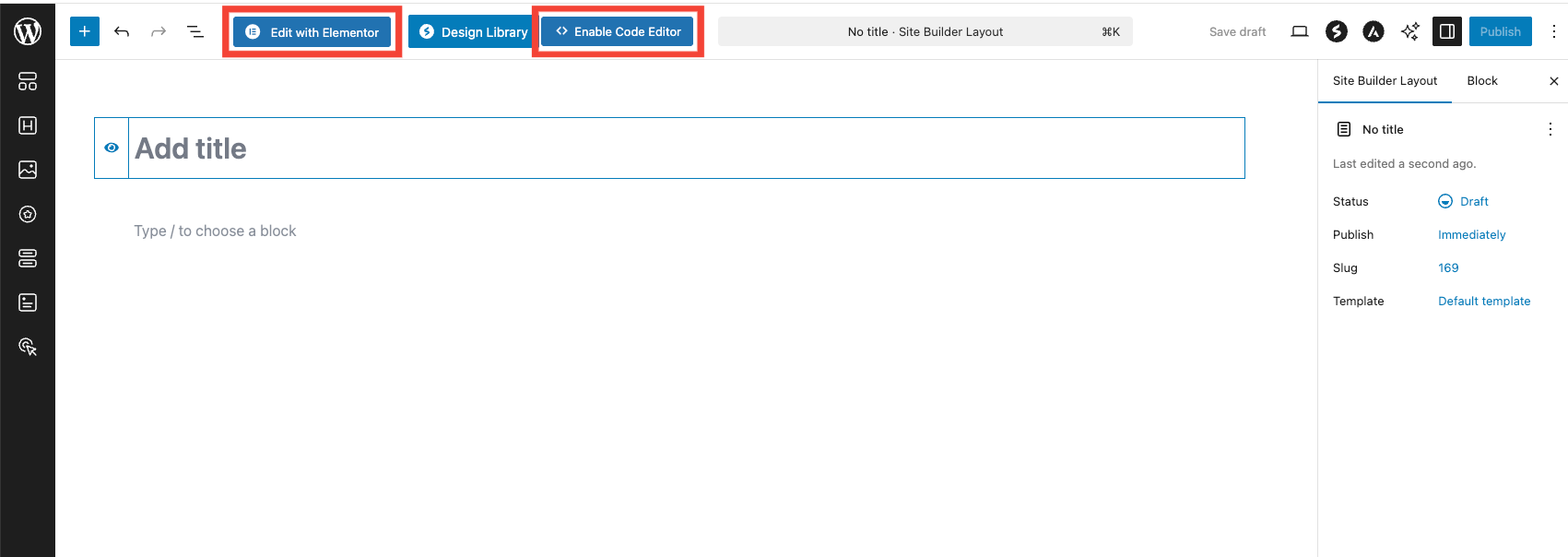Open the preview device laptop icon

coord(1299,31)
